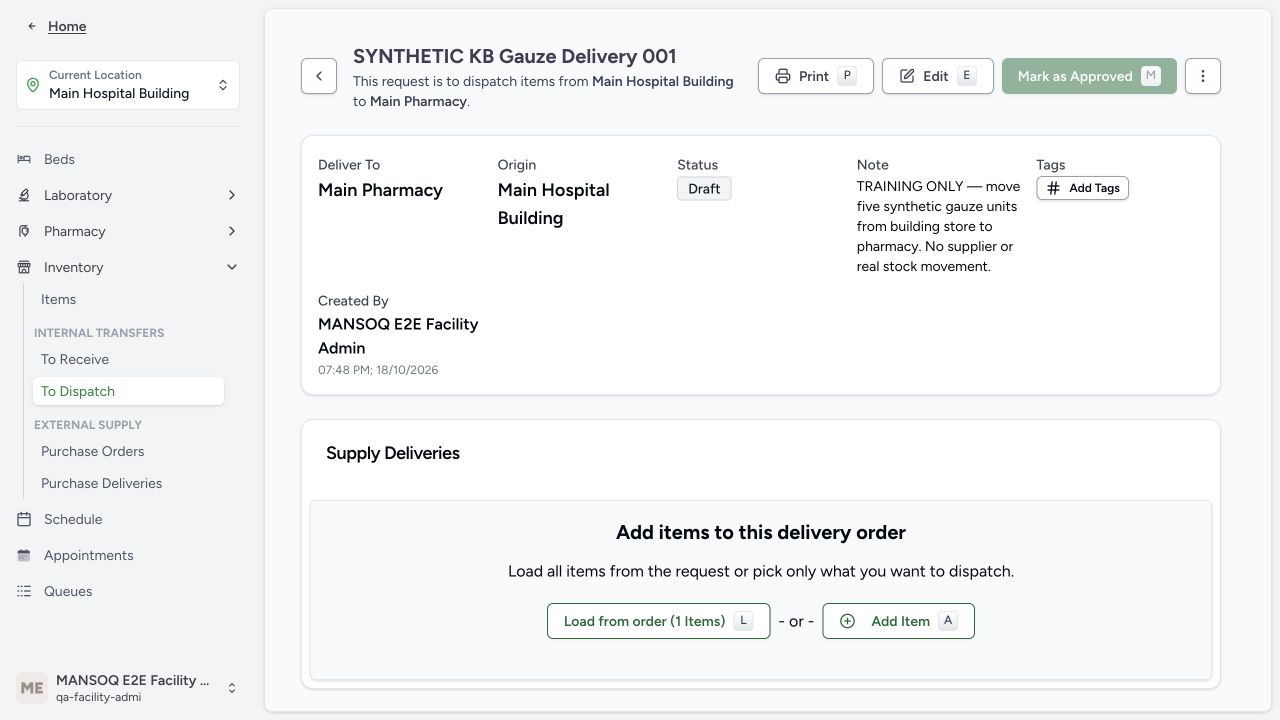The width and height of the screenshot is (1280, 720).
Task: Follow the Home link
Action: 67,26
